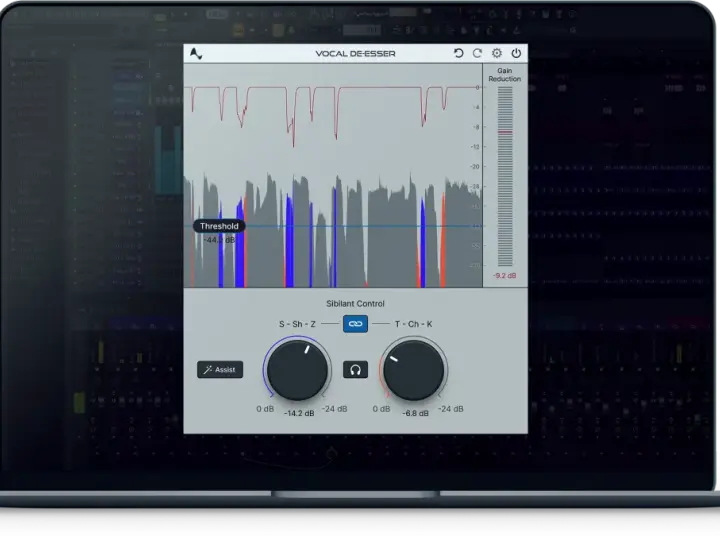Click the red gain reduction curve

point(333,115)
